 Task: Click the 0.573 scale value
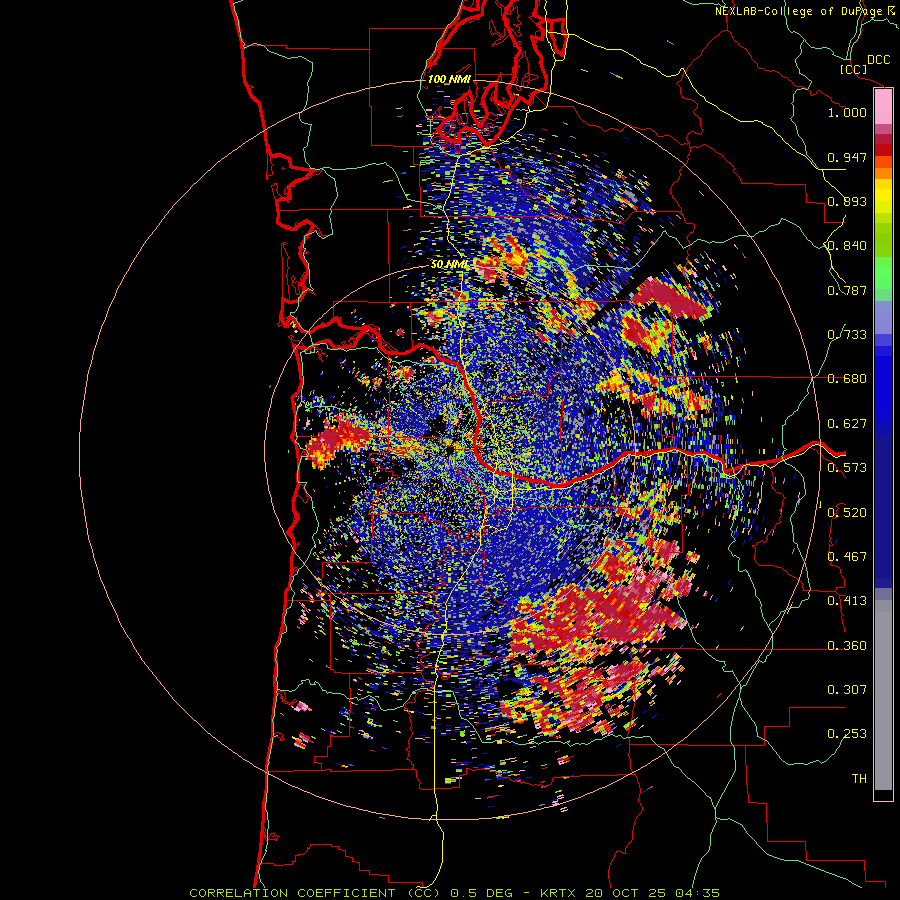847,468
